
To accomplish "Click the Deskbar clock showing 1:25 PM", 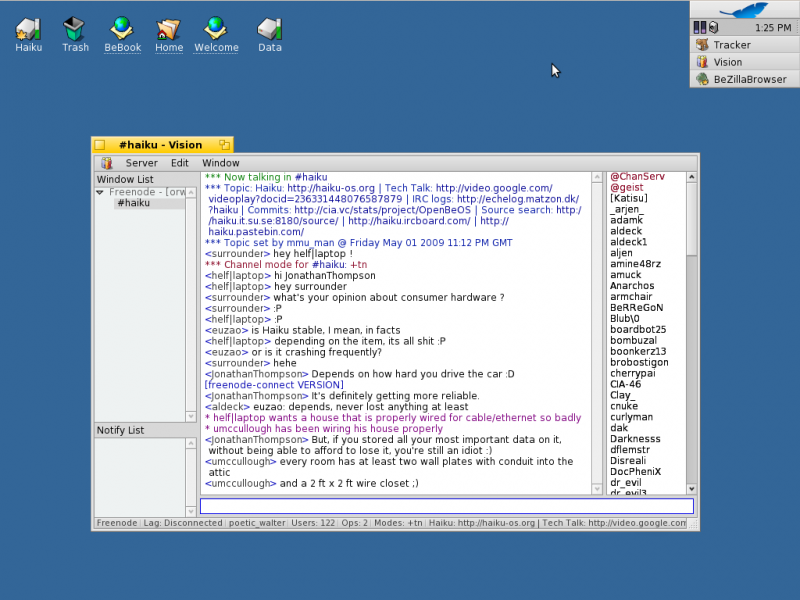I will point(773,28).
